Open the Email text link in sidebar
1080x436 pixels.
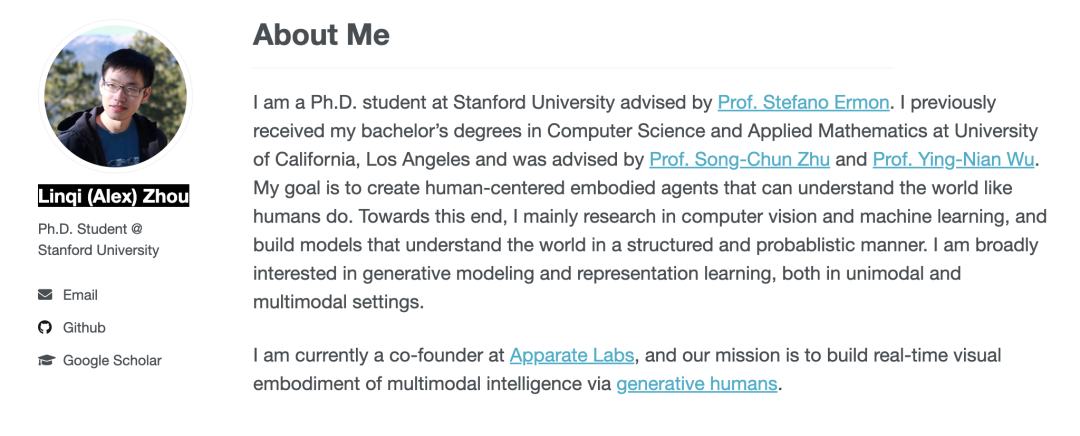tap(80, 295)
